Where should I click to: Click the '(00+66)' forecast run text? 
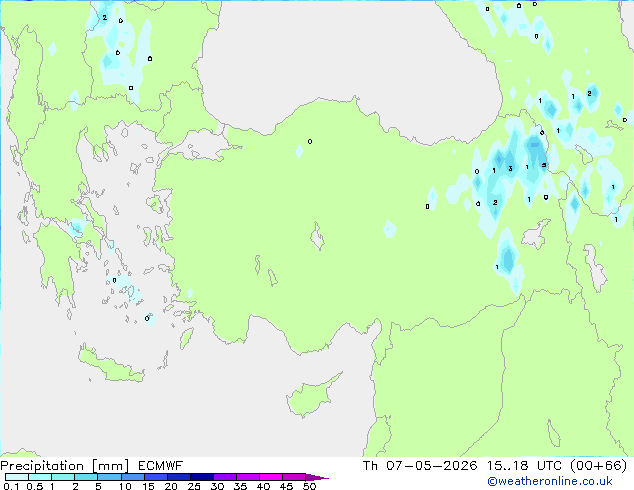click(x=598, y=466)
